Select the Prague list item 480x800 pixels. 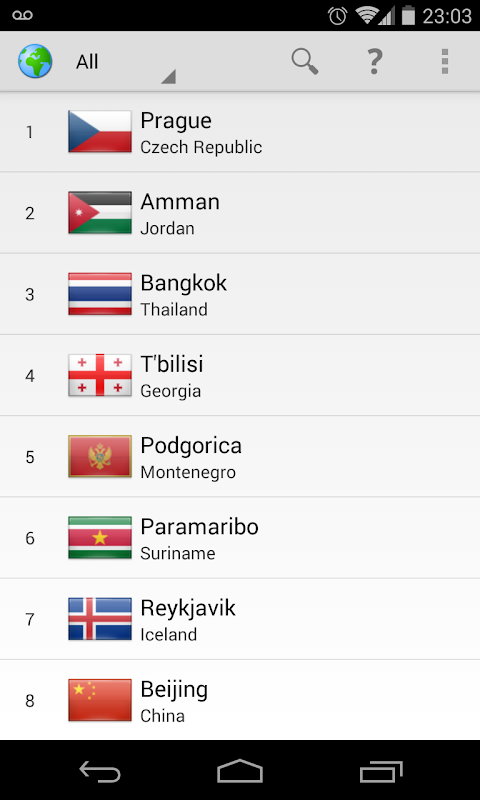pyautogui.click(x=240, y=132)
